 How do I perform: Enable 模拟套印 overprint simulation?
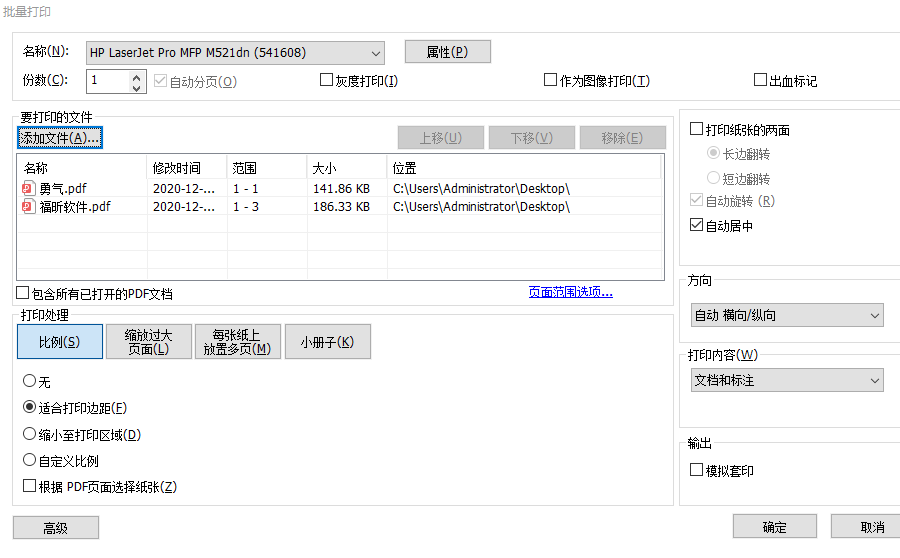point(696,470)
